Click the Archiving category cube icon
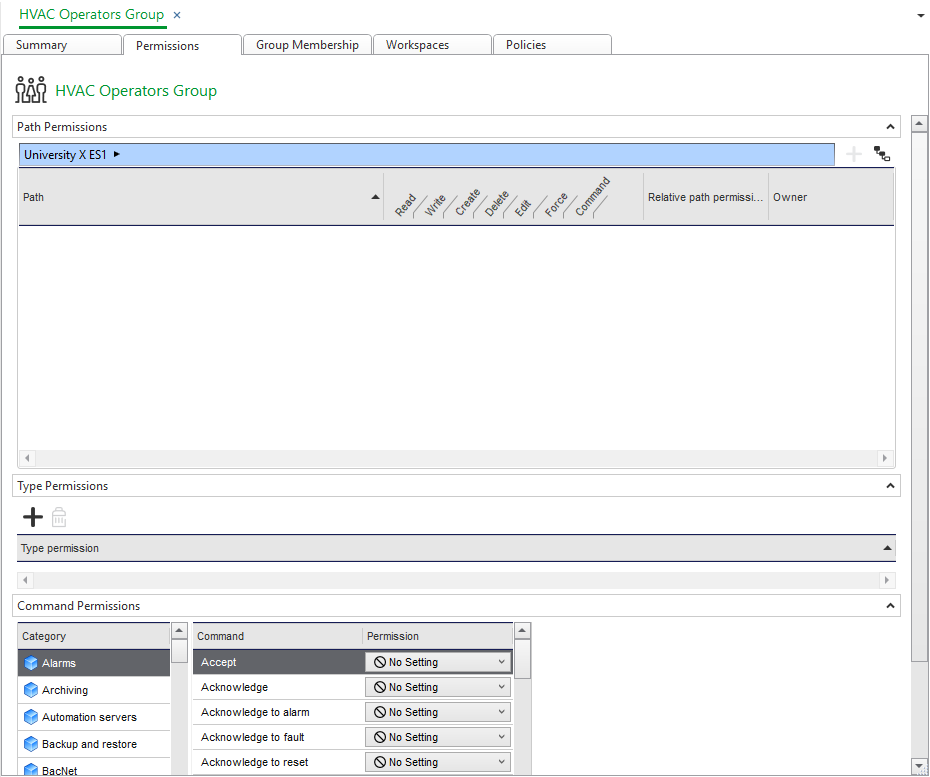Viewport: 930px width, 777px height. pos(31,690)
